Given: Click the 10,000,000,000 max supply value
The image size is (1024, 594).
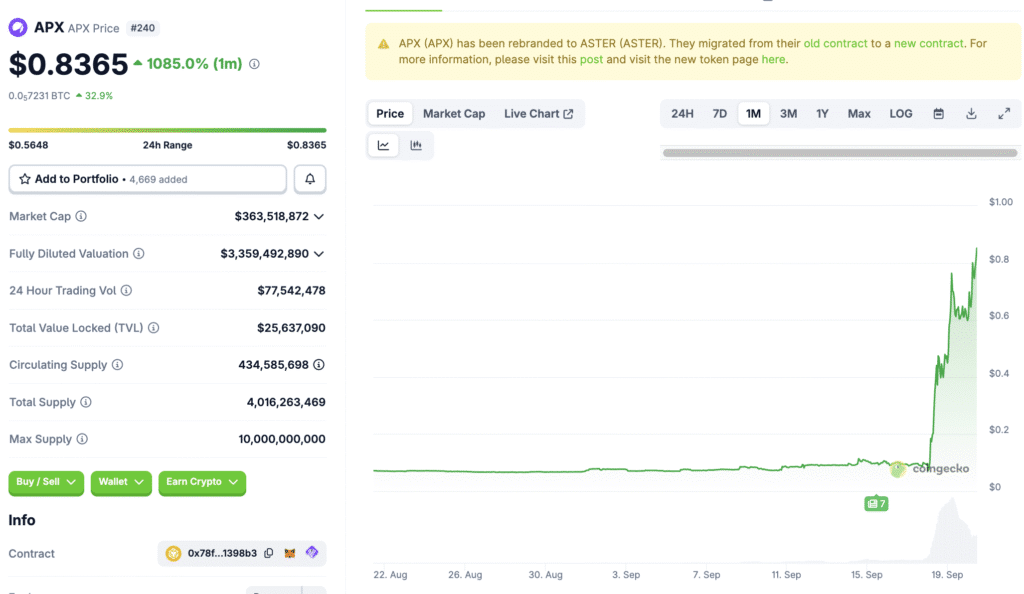Looking at the screenshot, I should (x=282, y=439).
